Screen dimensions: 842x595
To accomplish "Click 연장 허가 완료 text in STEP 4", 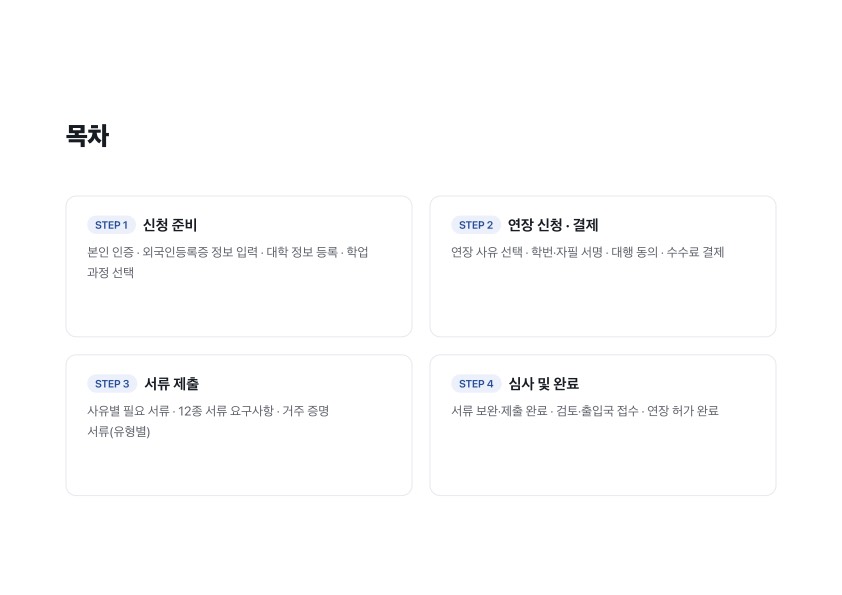I will [683, 411].
